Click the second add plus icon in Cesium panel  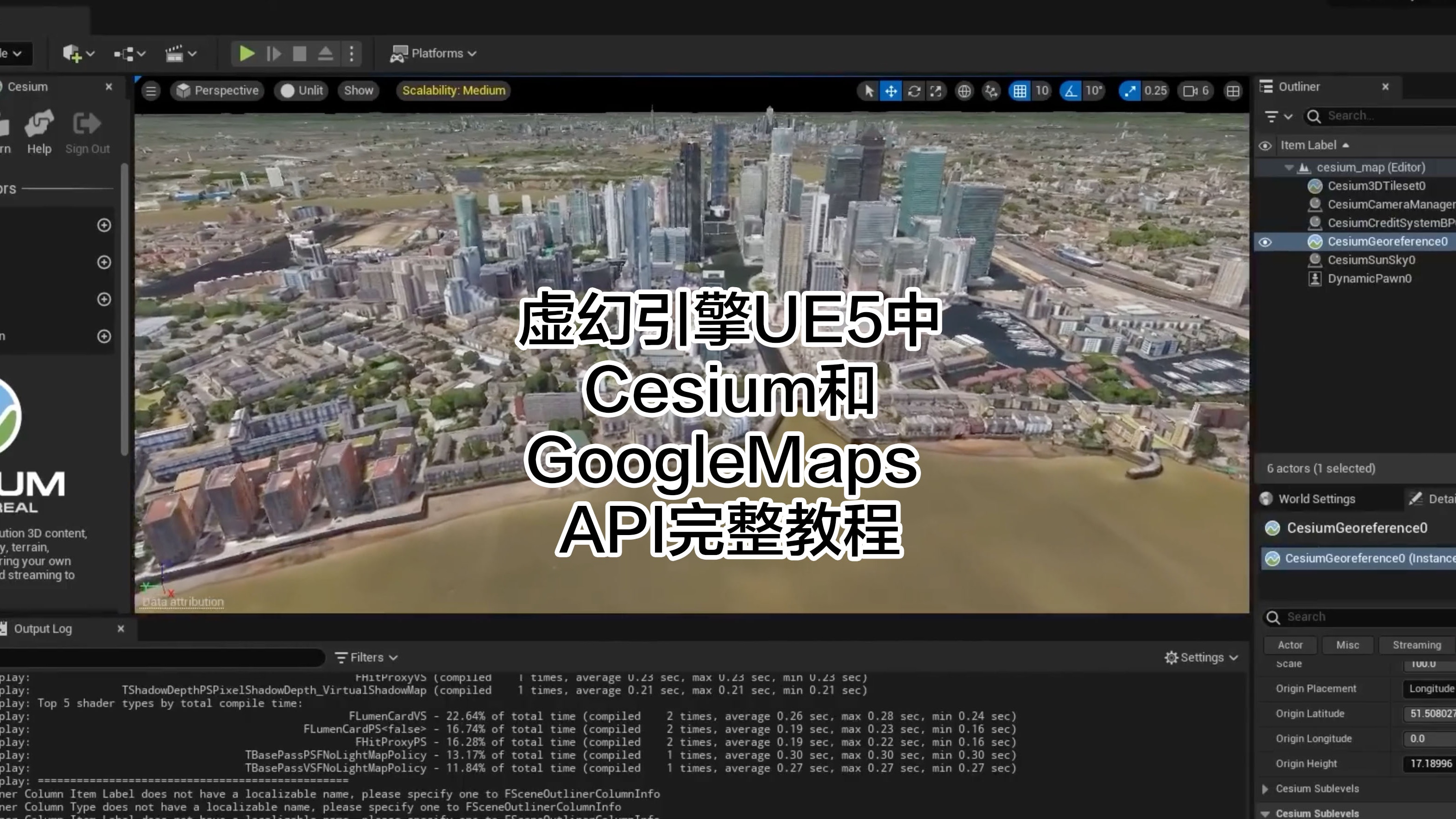pos(104,262)
